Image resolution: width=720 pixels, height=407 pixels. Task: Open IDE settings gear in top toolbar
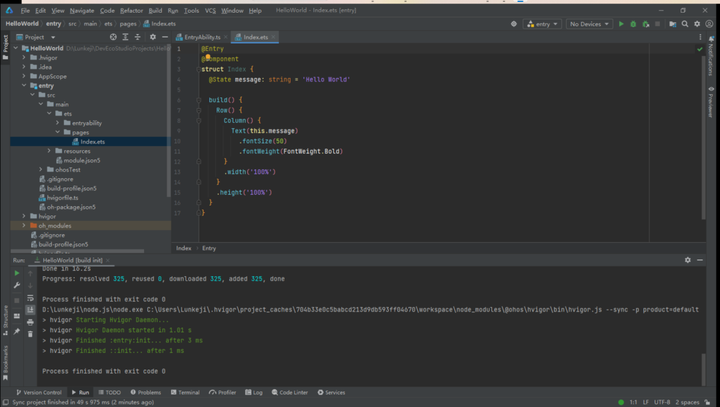(697, 24)
